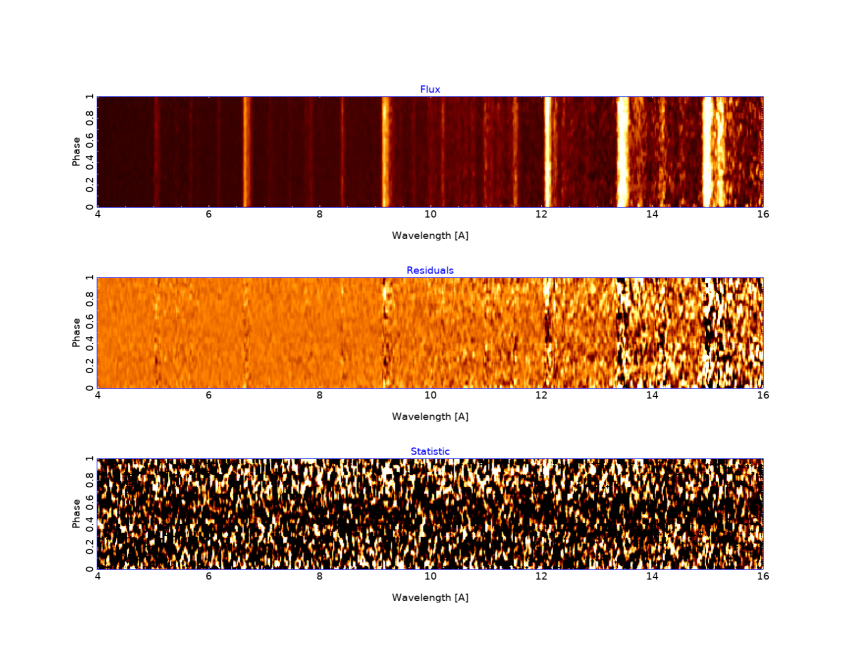Click the "Residuals" plot title
This screenshot has height=664, width=860.
point(430,270)
